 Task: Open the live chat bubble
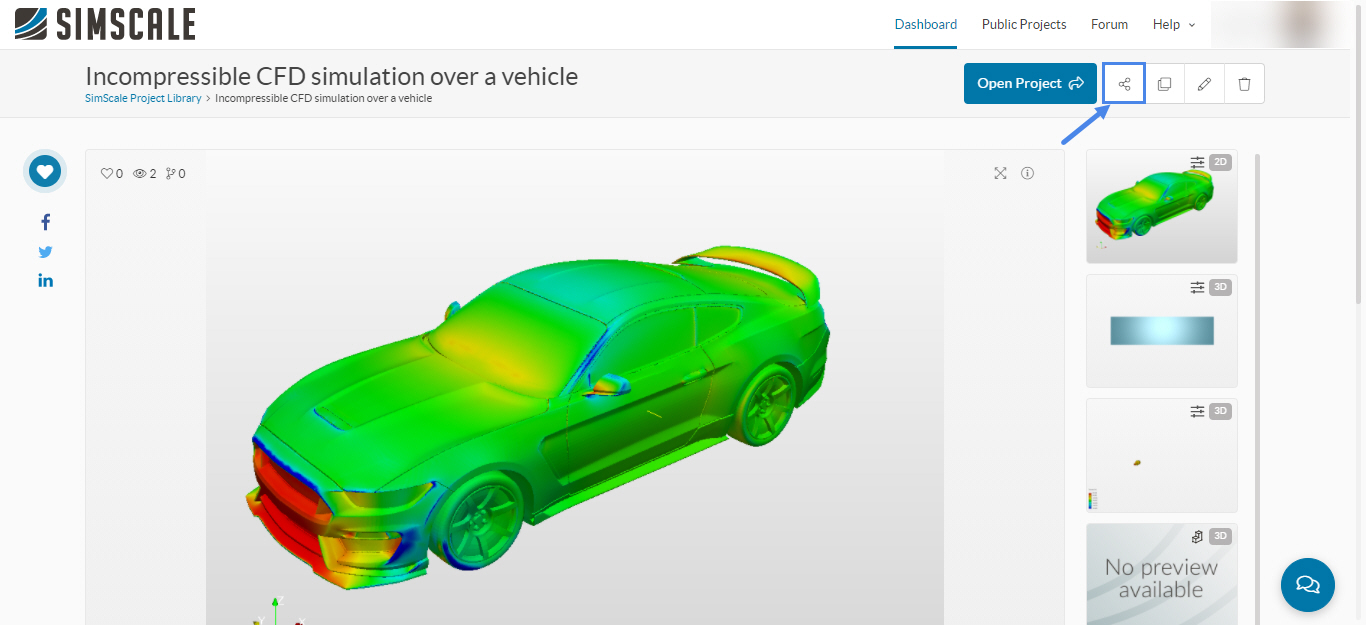point(1307,584)
